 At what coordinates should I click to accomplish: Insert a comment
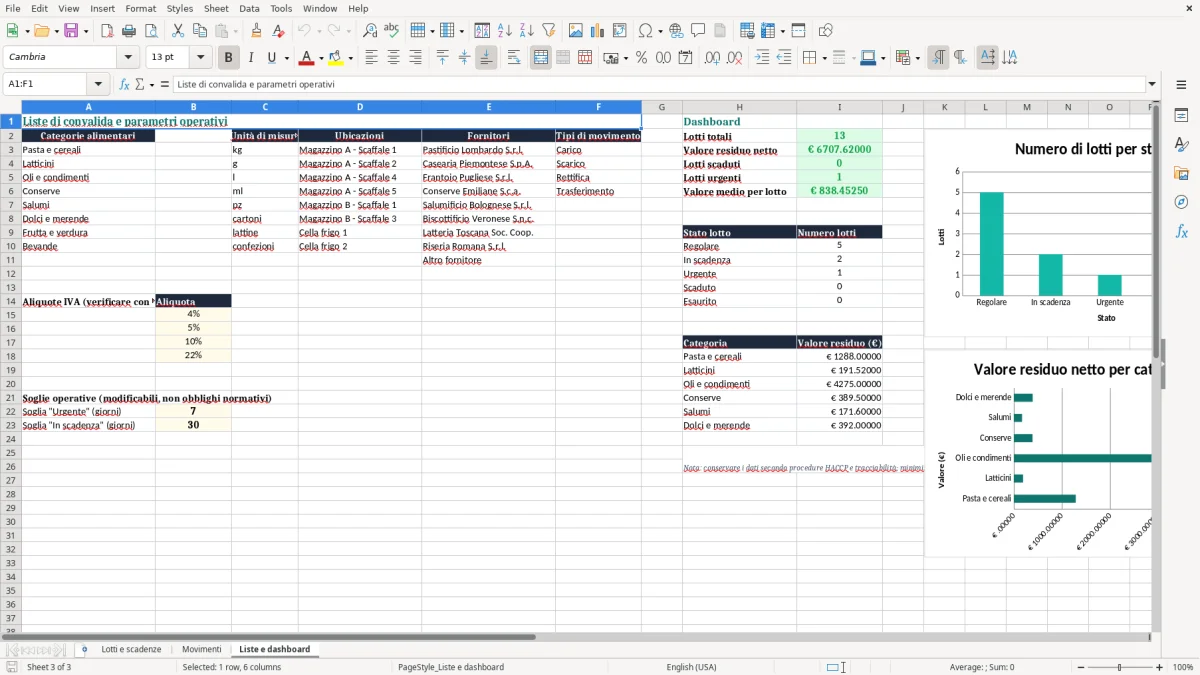point(698,31)
